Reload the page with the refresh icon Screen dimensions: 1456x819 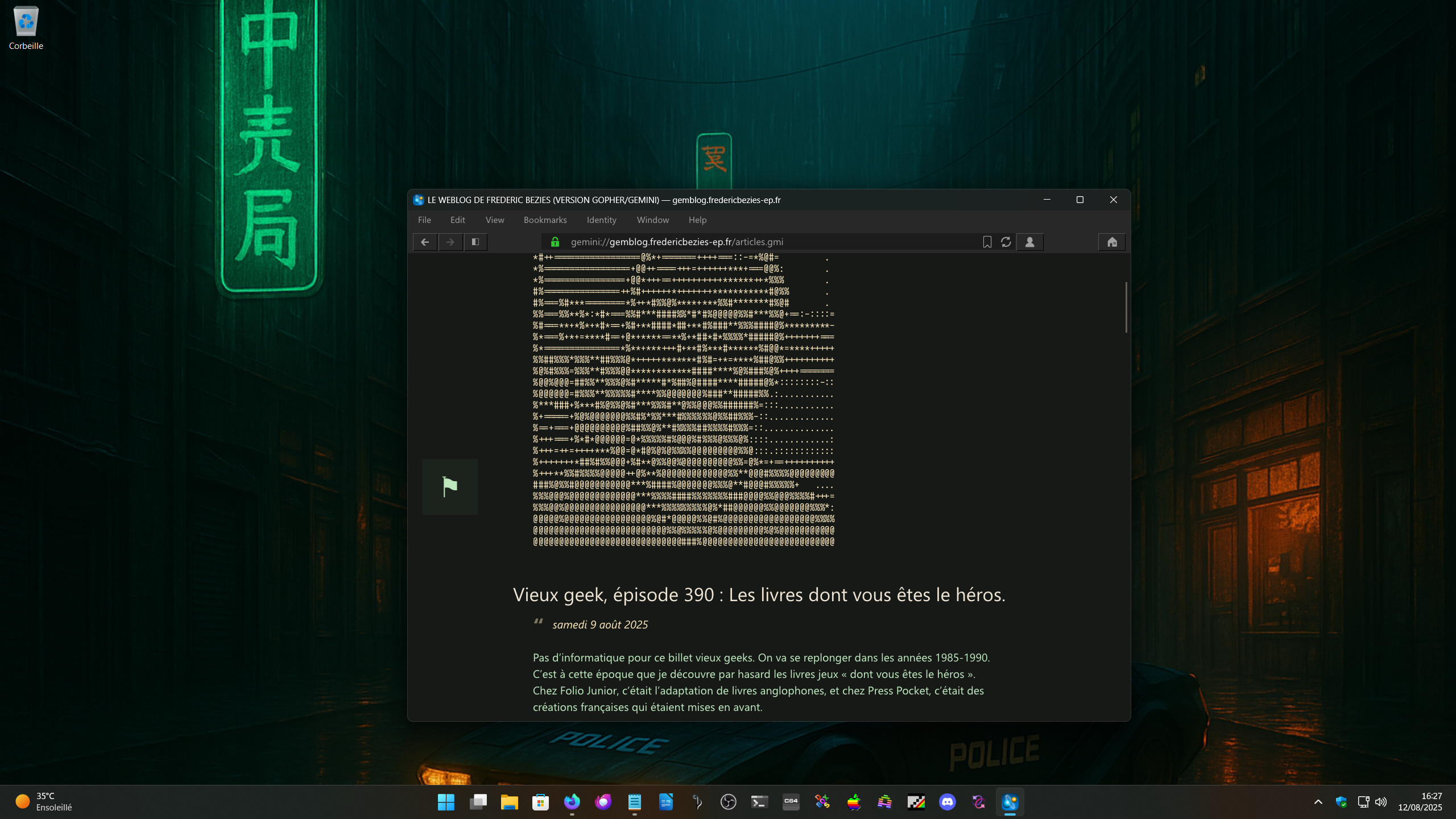coord(1006,242)
